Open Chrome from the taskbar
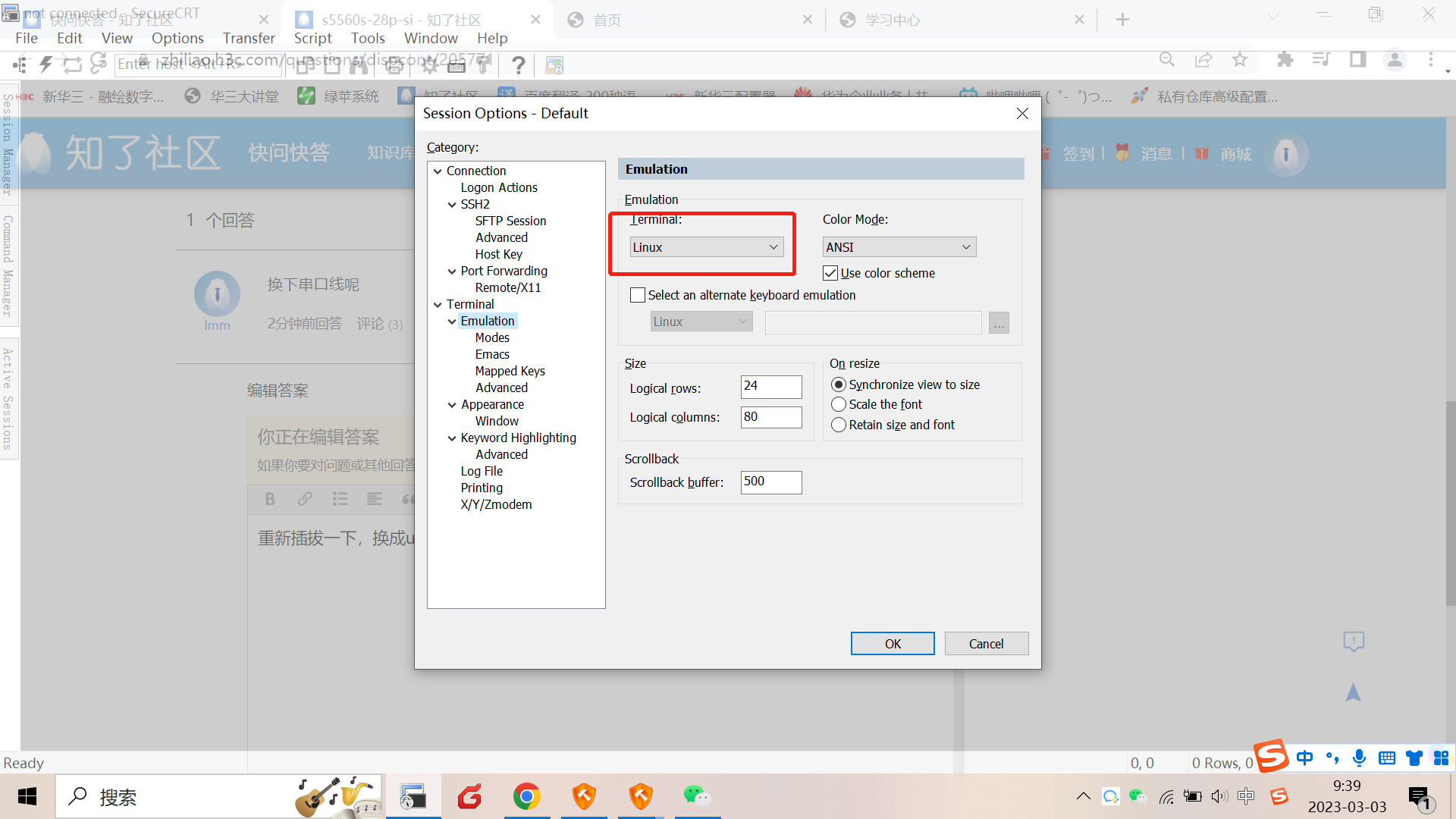Screen dimensions: 1456x819 (x=526, y=796)
